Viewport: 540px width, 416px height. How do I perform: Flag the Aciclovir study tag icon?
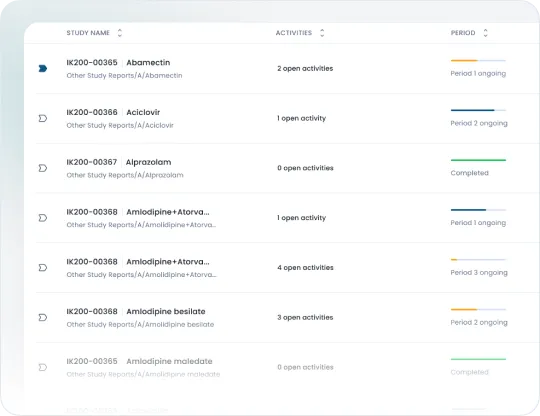43,118
